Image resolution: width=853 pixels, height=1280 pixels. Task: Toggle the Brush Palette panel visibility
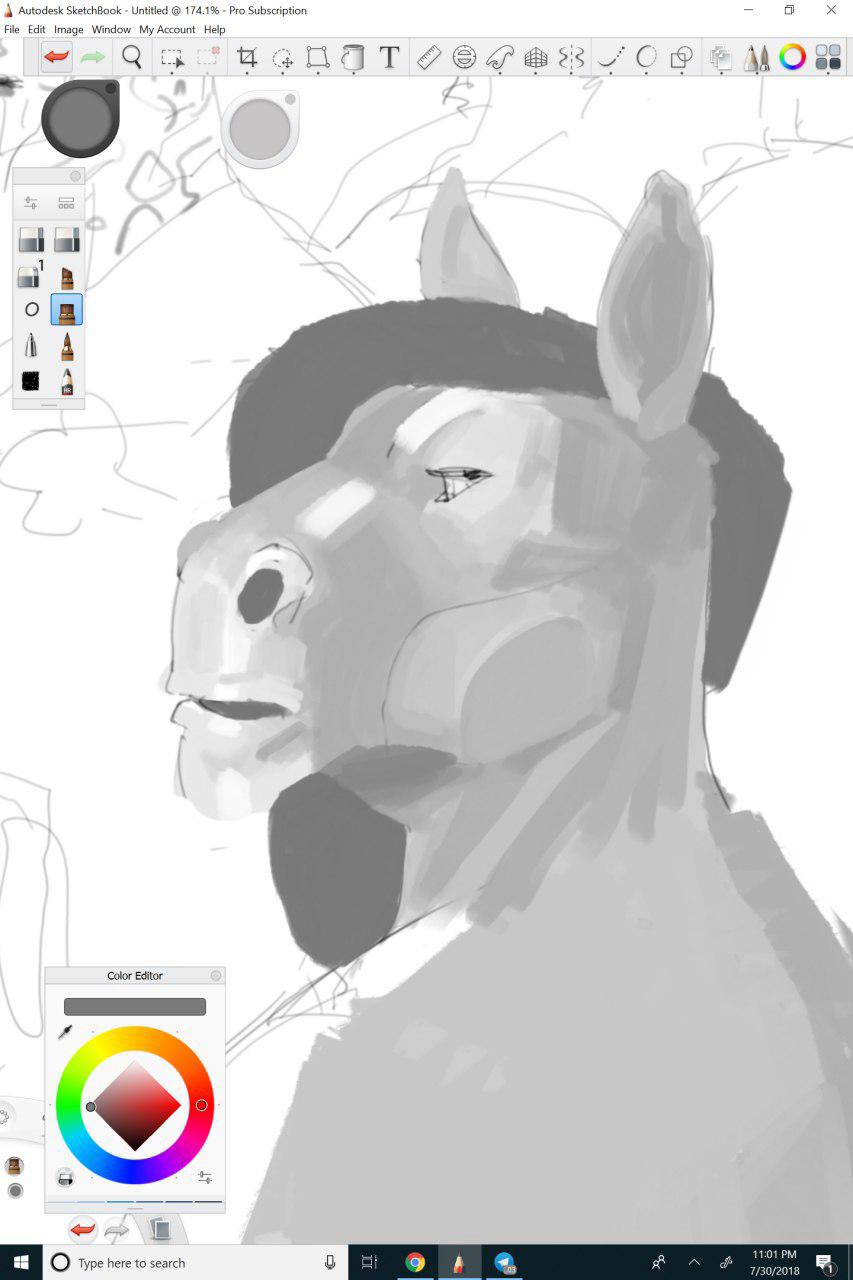(x=755, y=58)
